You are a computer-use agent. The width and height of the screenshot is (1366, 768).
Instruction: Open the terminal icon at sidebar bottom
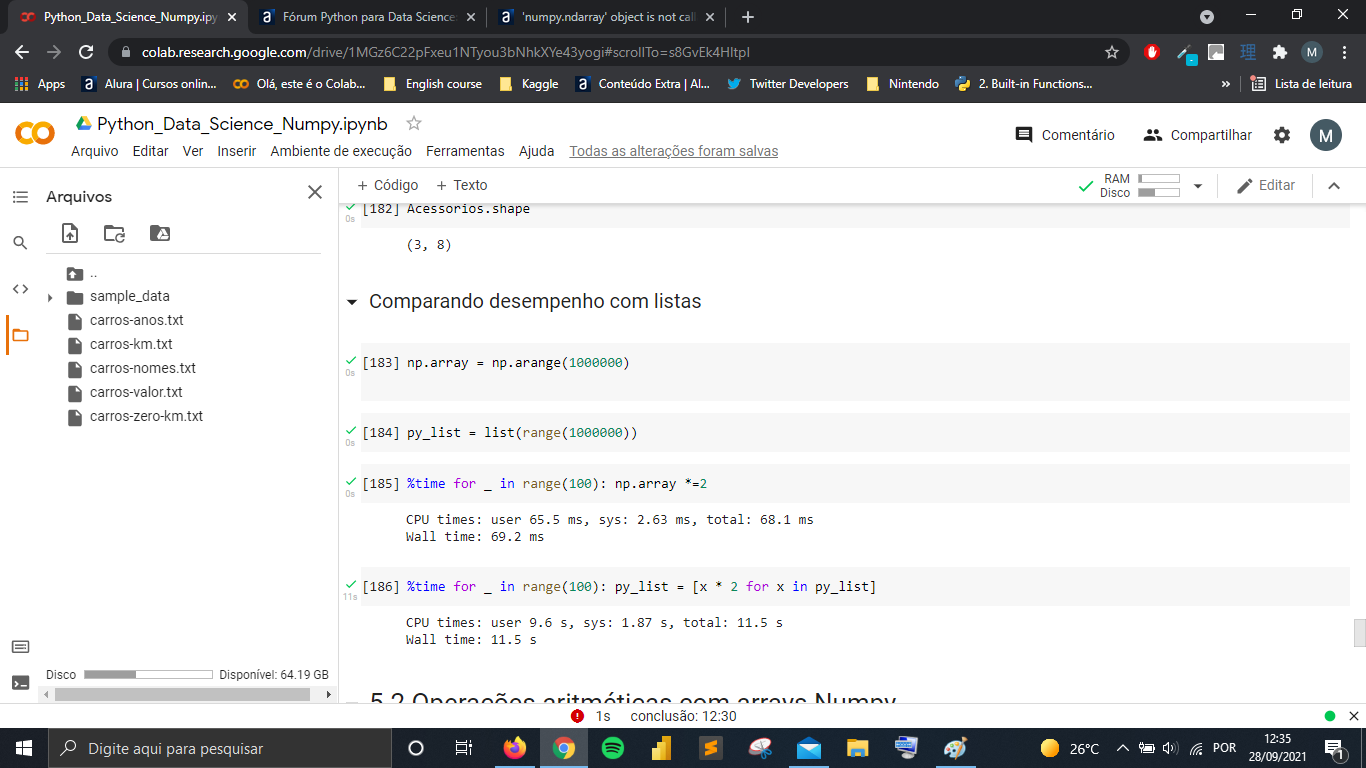[x=20, y=683]
